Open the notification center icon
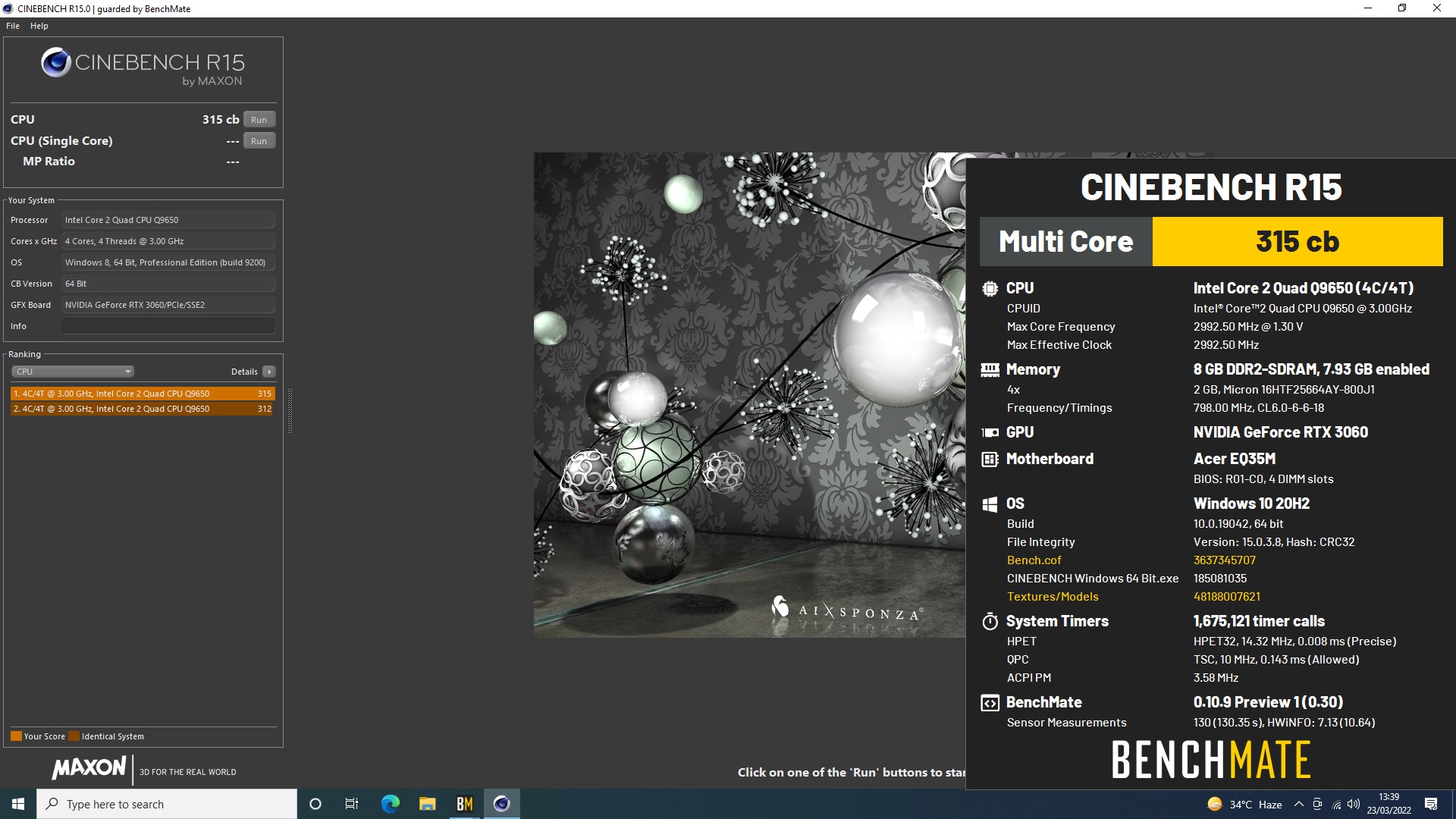This screenshot has height=819, width=1456. (x=1431, y=805)
